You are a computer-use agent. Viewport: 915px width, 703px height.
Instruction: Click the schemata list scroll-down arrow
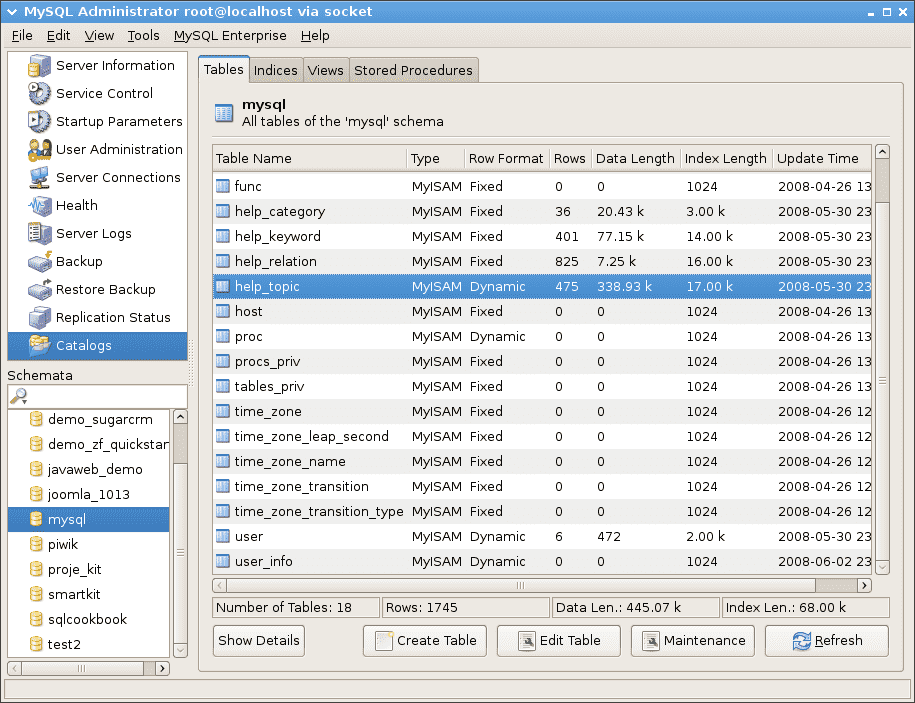click(x=180, y=650)
